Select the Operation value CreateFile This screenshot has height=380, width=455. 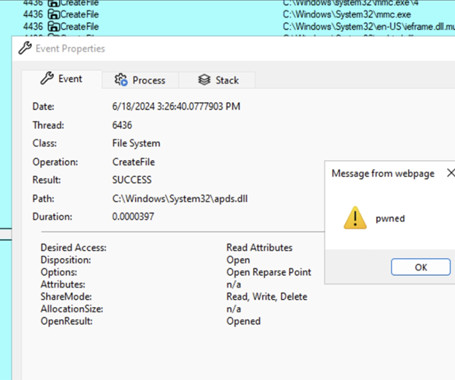[133, 162]
